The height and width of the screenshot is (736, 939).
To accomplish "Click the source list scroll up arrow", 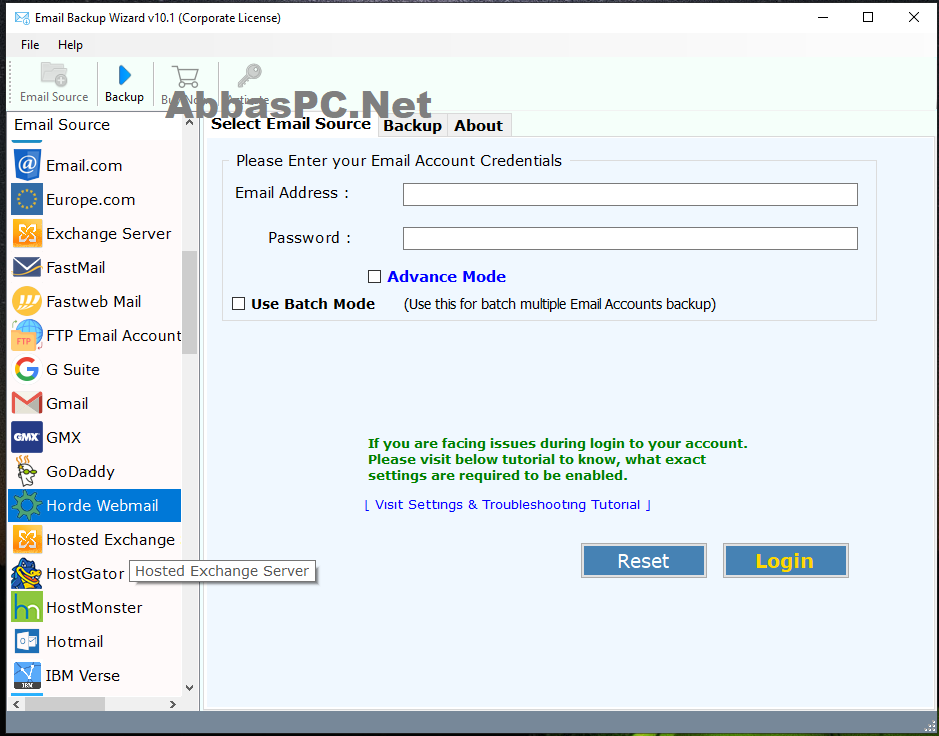I will pyautogui.click(x=189, y=123).
